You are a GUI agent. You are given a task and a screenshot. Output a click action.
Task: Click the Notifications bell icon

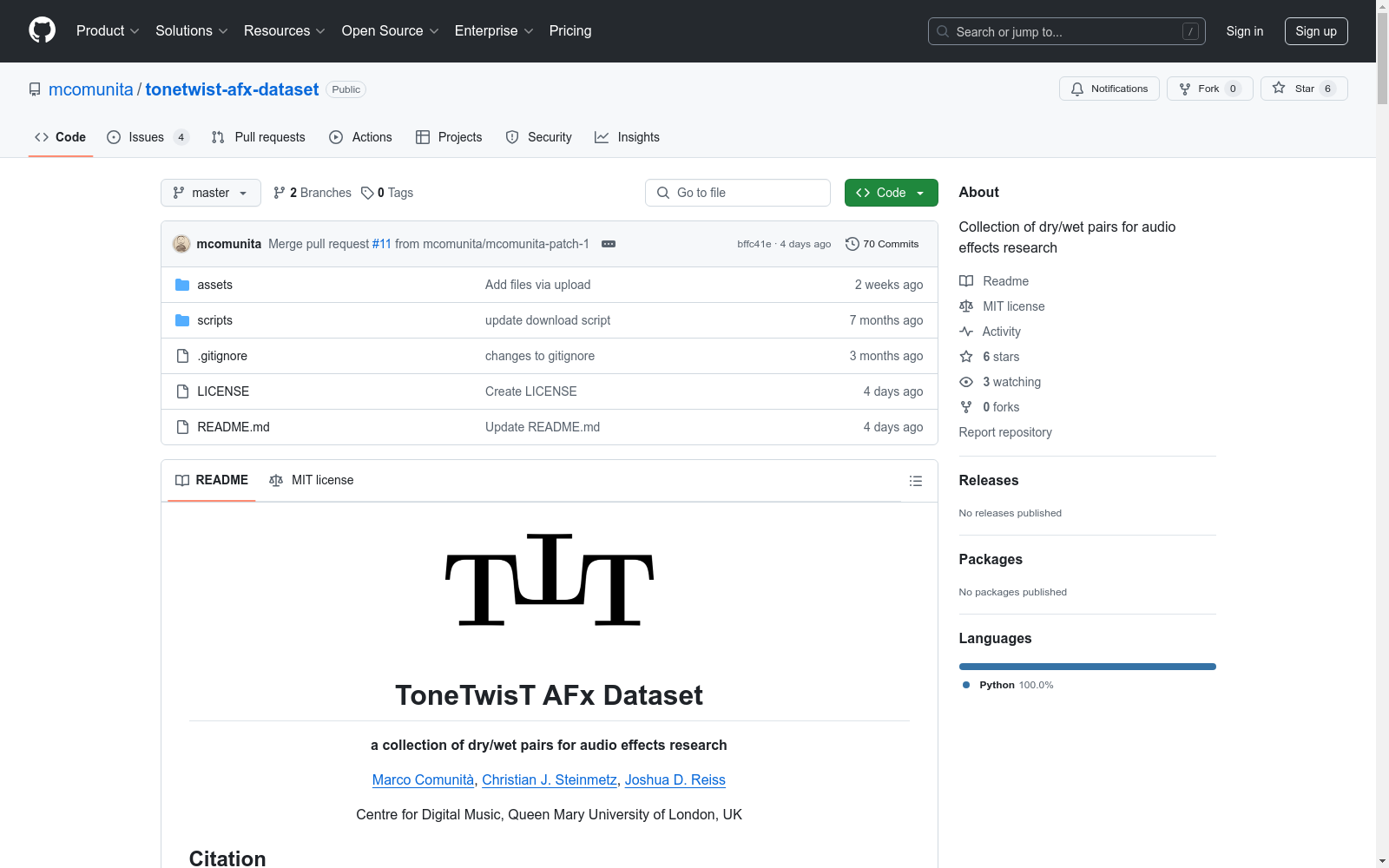point(1077,89)
